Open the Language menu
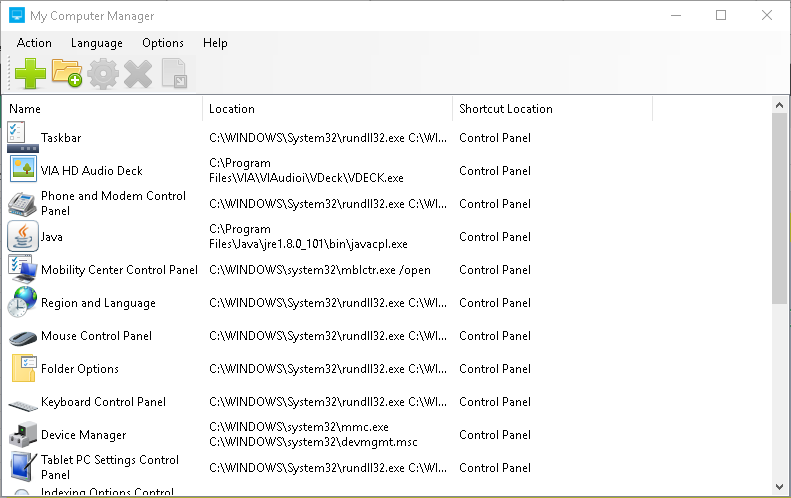 [x=97, y=43]
